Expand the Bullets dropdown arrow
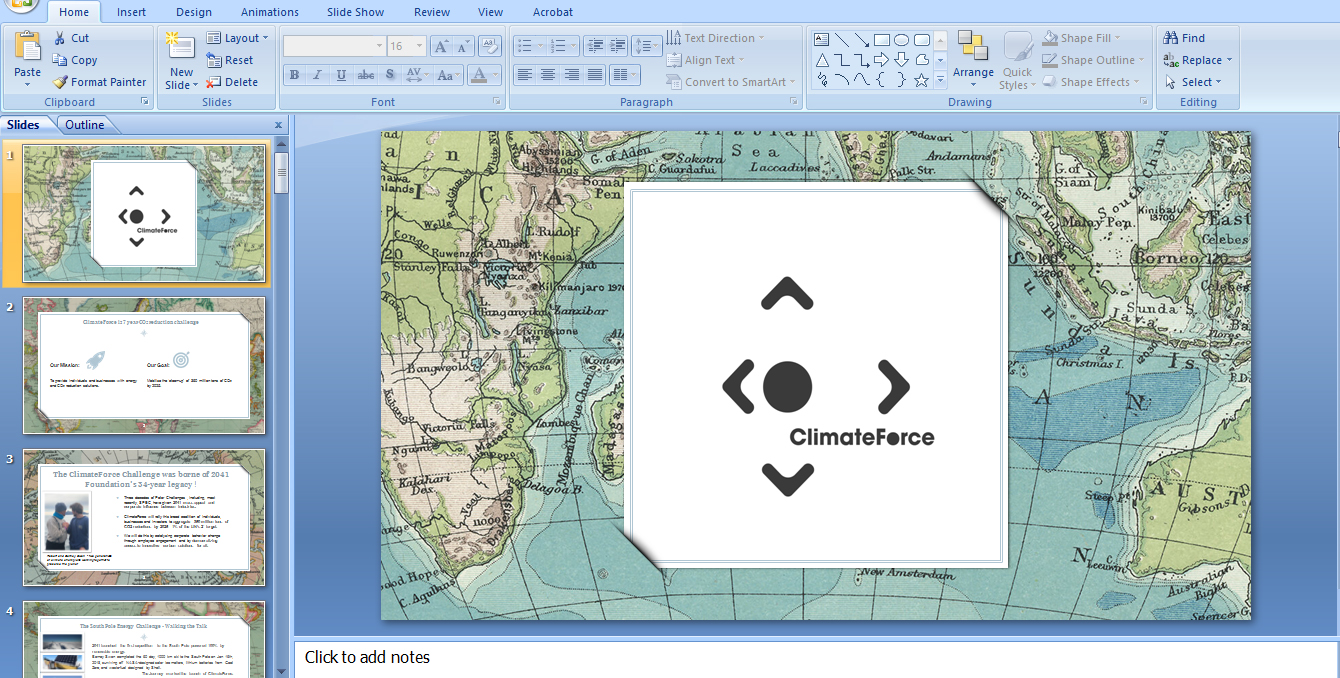The width and height of the screenshot is (1340, 678). point(539,46)
